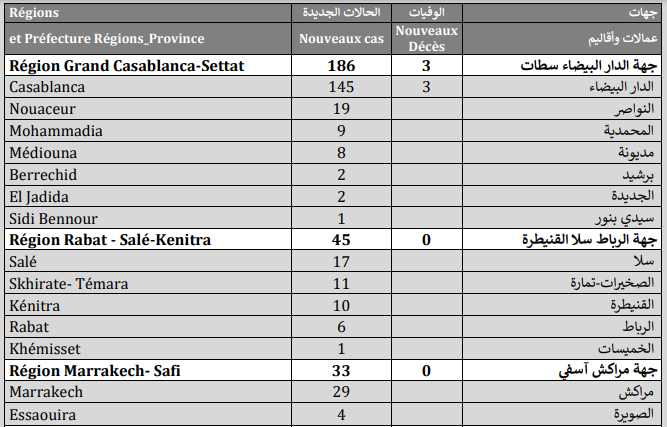Select the Nouveaux Décès column header
Screen dimensions: 667x427
pos(426,38)
